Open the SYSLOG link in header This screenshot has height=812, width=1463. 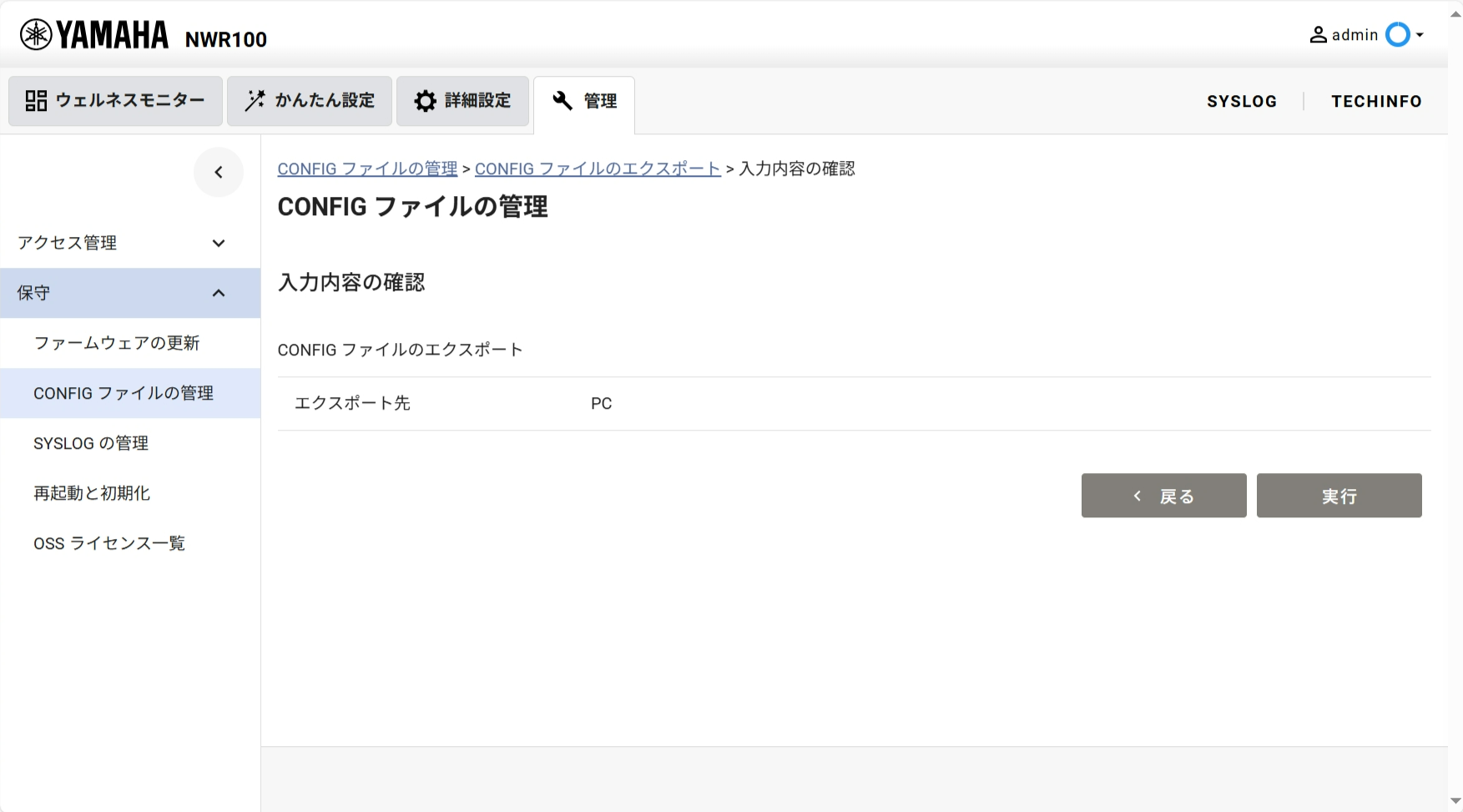tap(1241, 101)
